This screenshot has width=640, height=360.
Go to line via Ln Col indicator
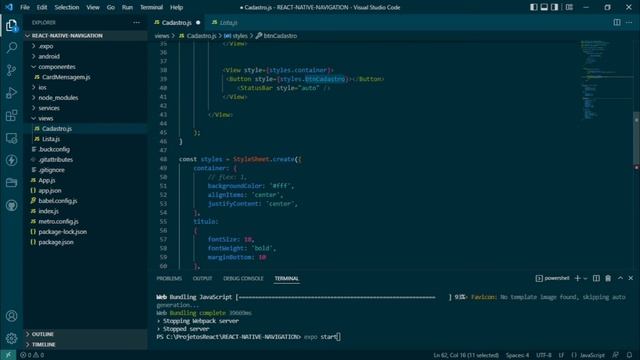(466, 355)
